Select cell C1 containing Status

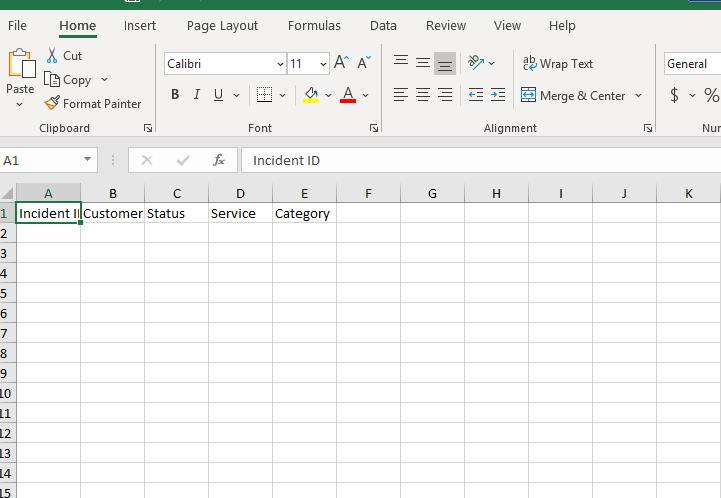pos(176,213)
